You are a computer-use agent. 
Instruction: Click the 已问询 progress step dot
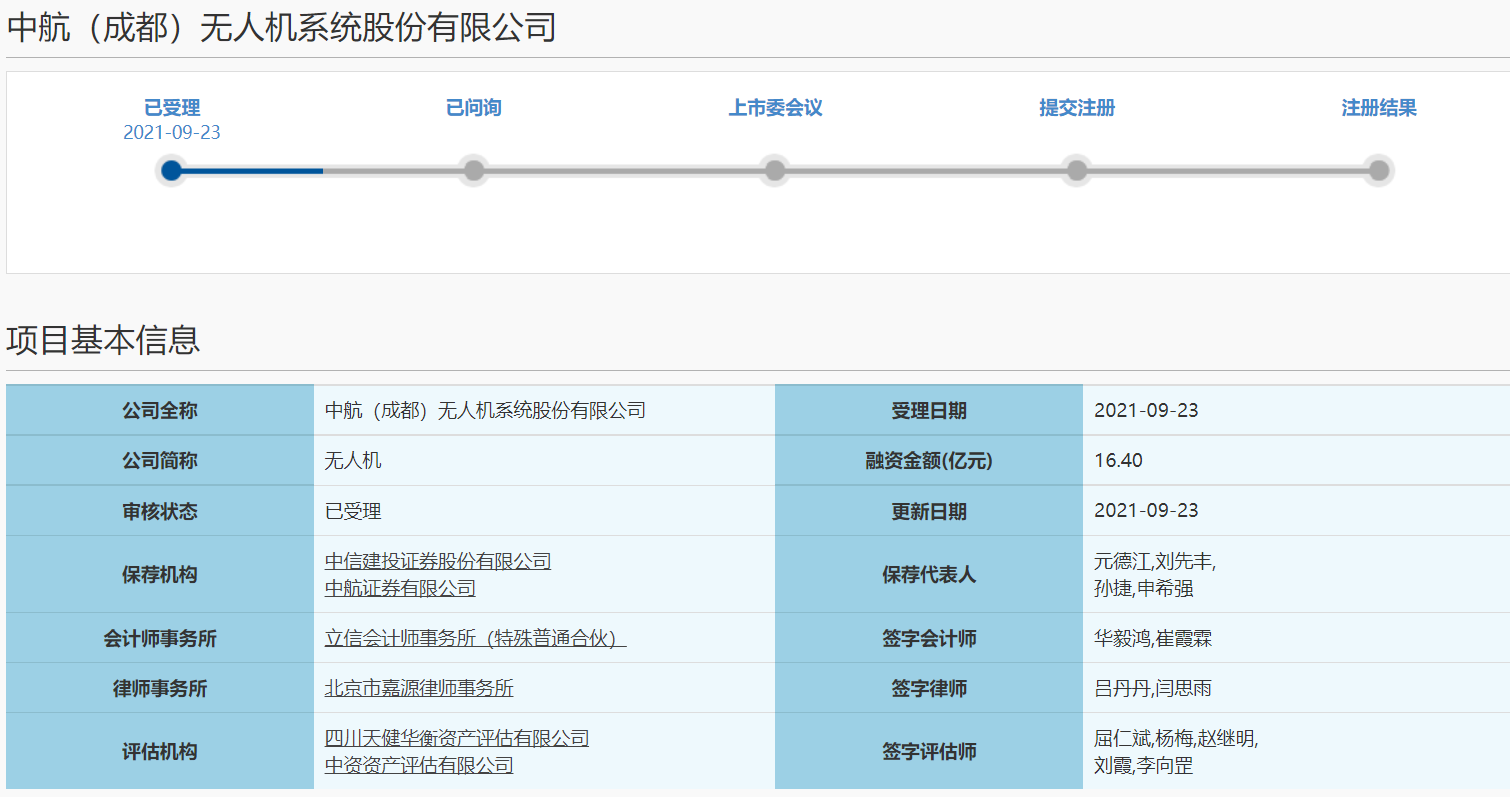(x=474, y=170)
